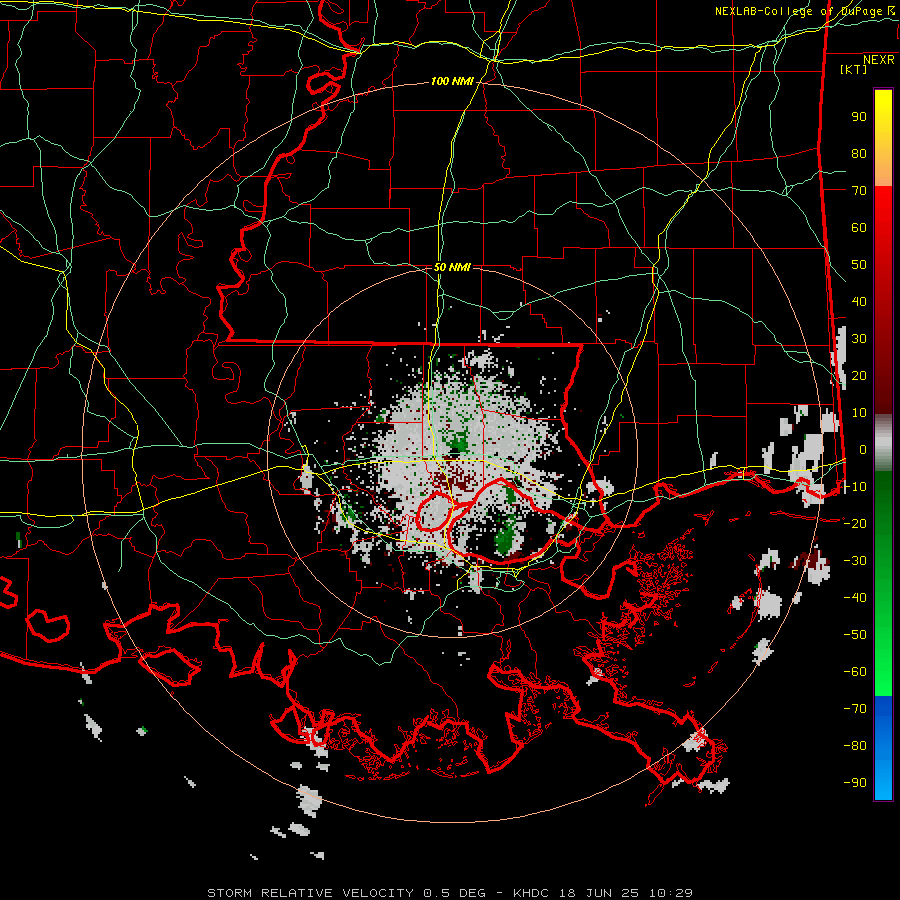Click the -10 value on the color scale
The width and height of the screenshot is (900, 900).
855,487
